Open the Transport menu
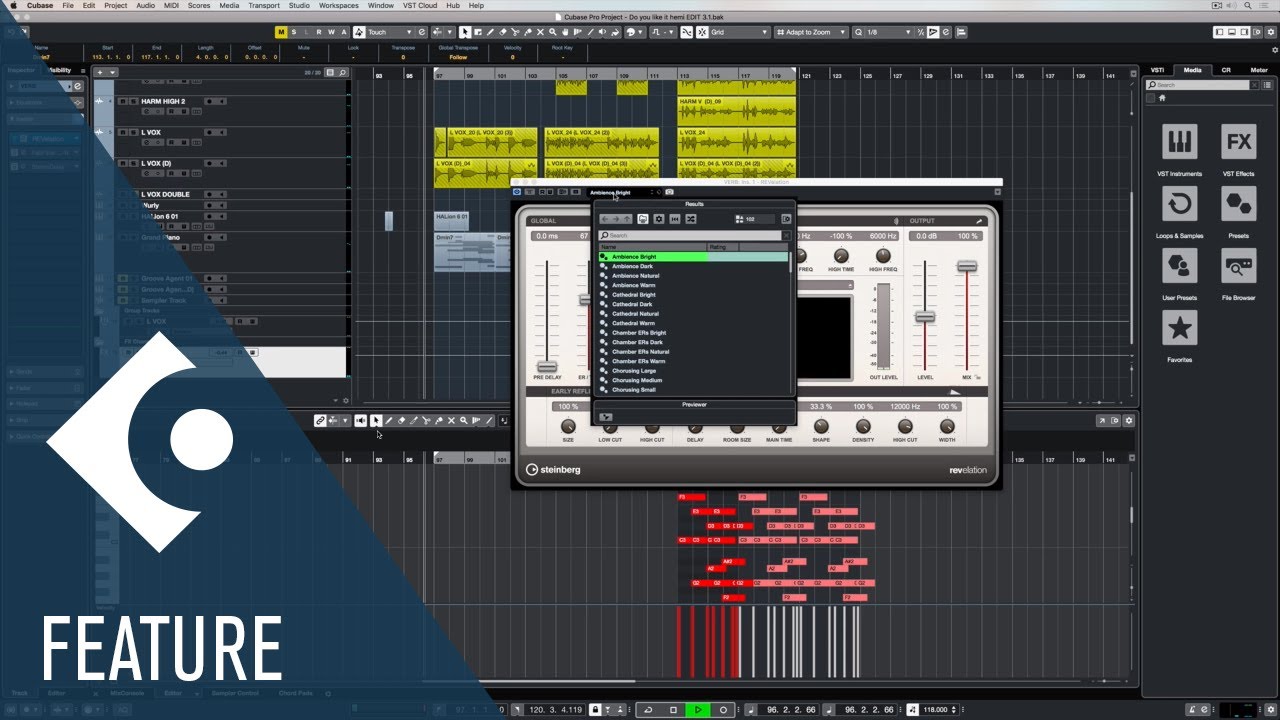Viewport: 1280px width, 720px height. pos(263,5)
